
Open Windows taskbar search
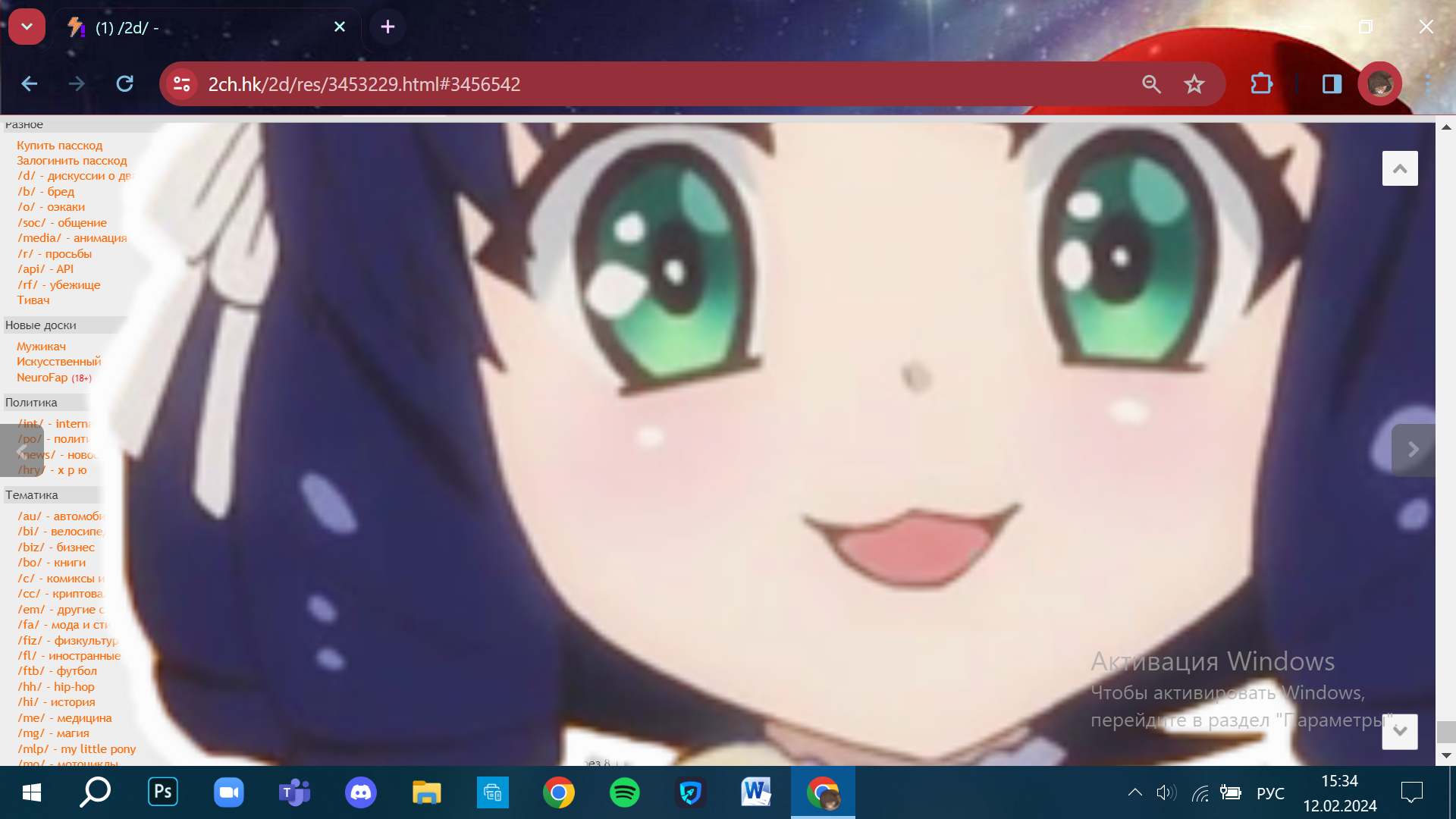(96, 792)
